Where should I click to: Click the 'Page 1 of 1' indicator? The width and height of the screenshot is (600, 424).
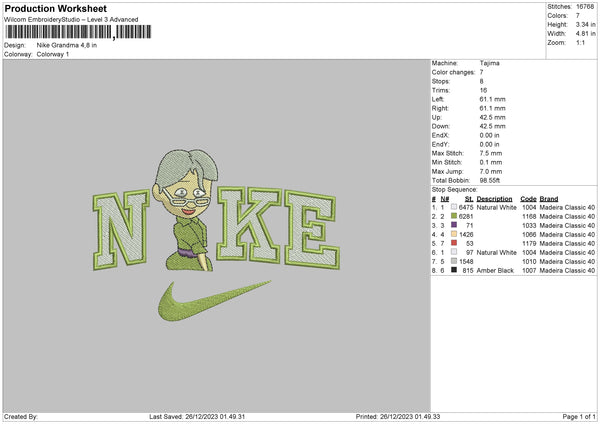pyautogui.click(x=579, y=417)
